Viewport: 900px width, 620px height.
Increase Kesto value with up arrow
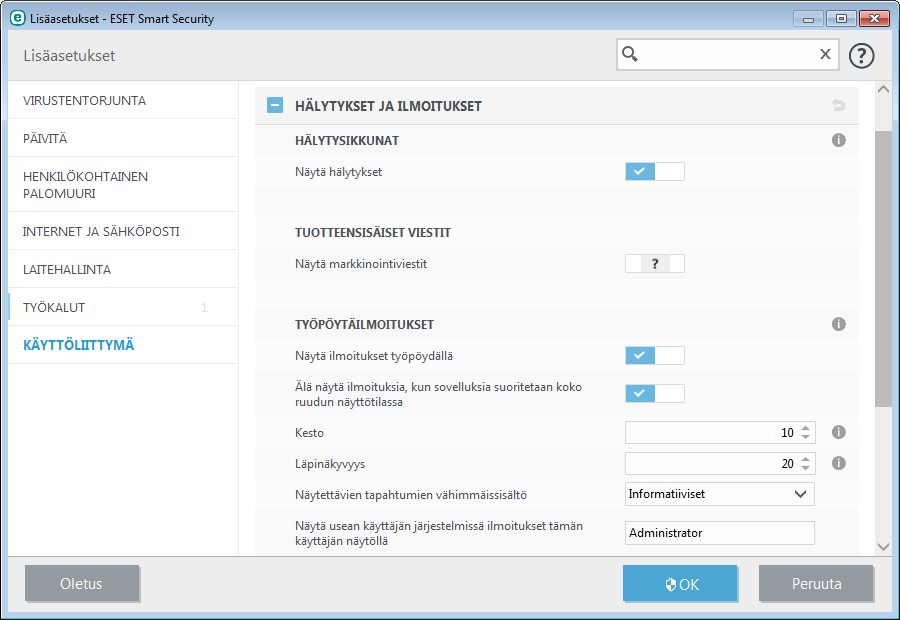(805, 428)
